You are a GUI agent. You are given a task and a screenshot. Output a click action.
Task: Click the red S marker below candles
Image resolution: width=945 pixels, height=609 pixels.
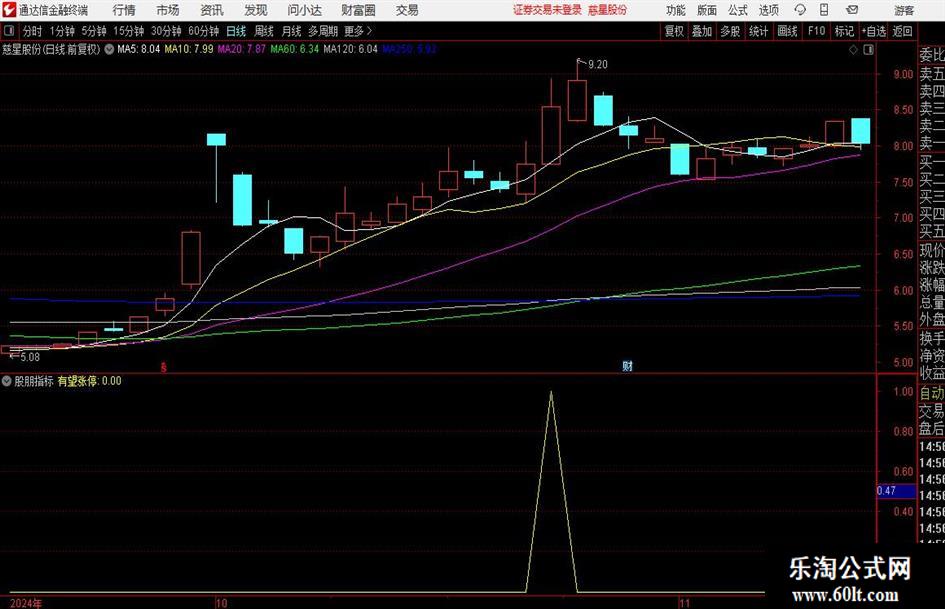[x=163, y=367]
